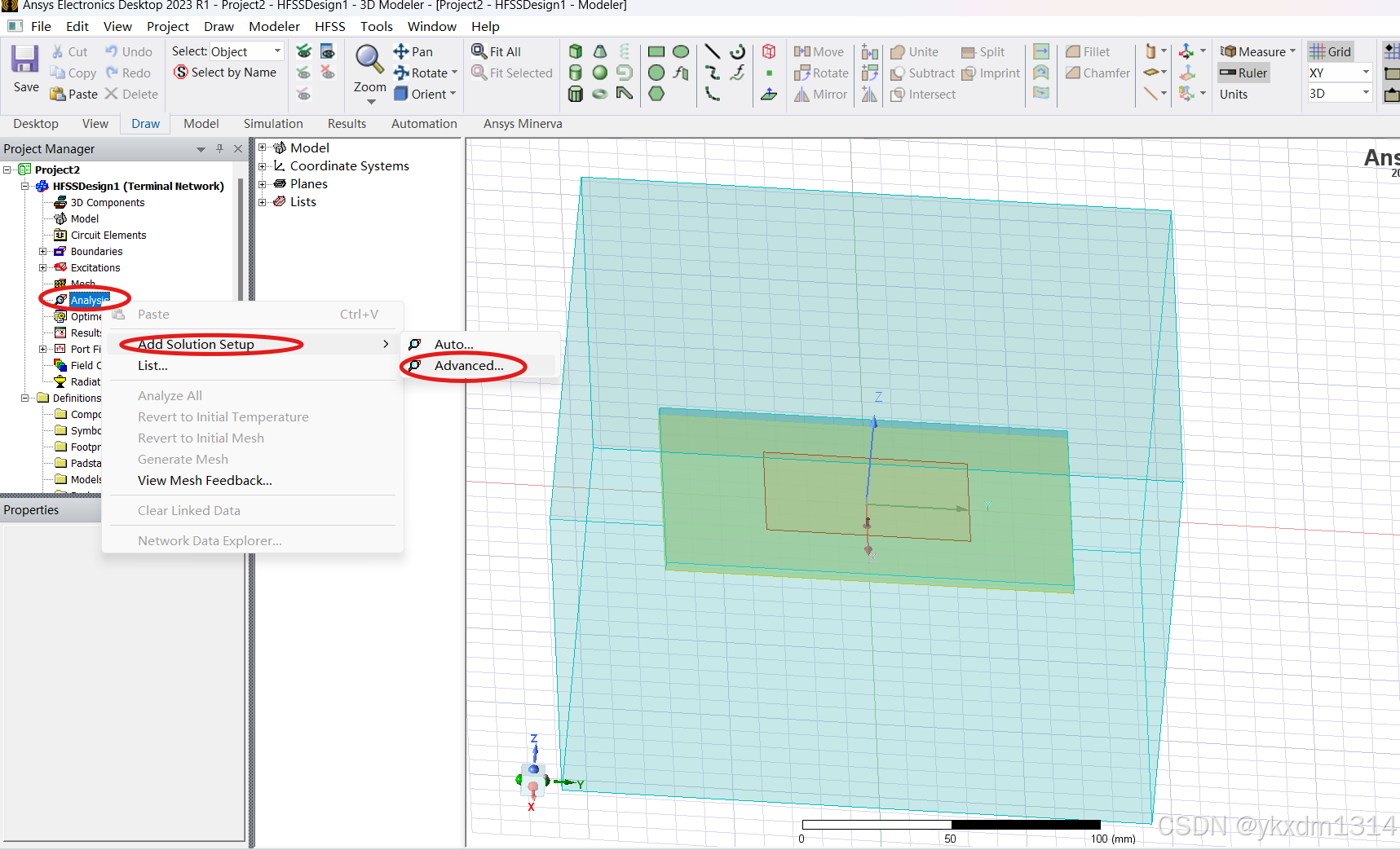
Task: Select HFSSDesign1 (Terminal Network) node
Action: 138,186
